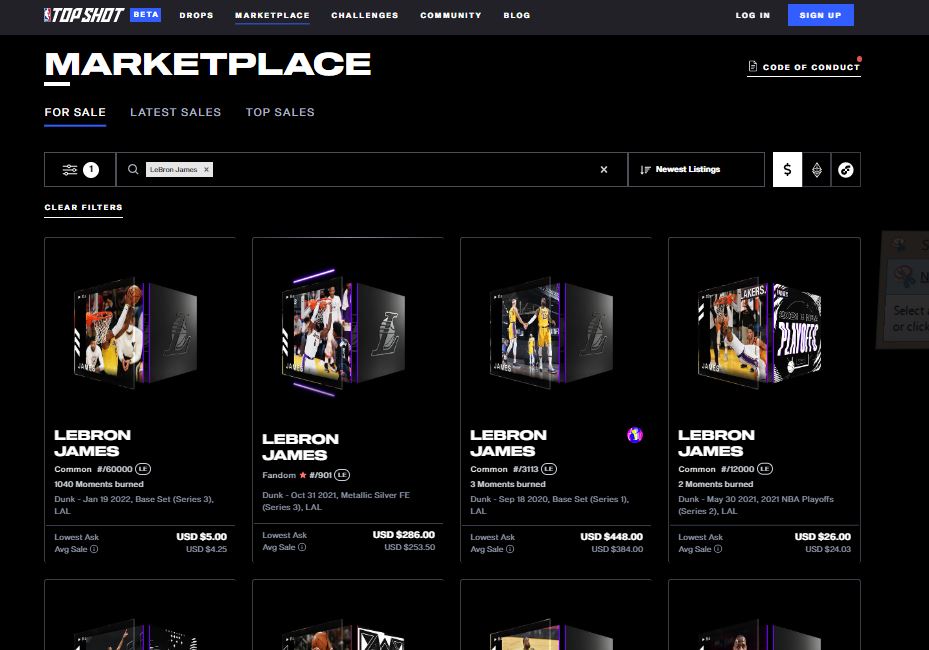This screenshot has height=650, width=929.
Task: Select the USD dollar currency toggle
Action: (787, 169)
